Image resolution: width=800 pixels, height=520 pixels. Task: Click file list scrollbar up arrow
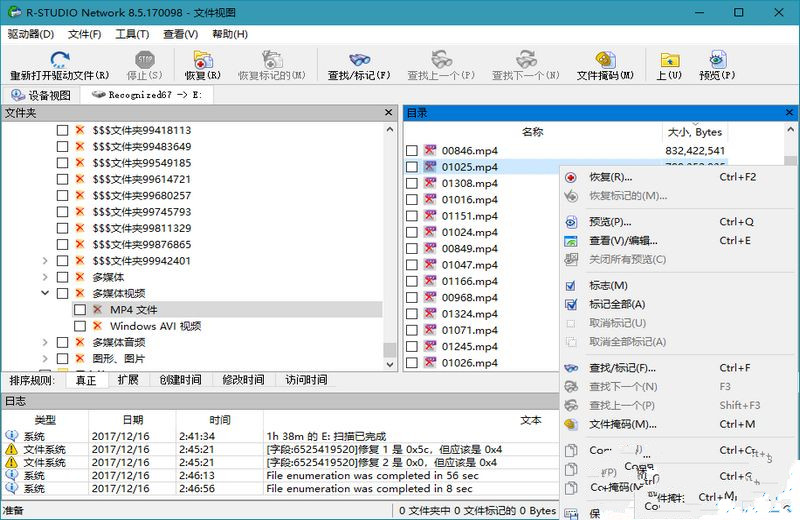point(790,130)
